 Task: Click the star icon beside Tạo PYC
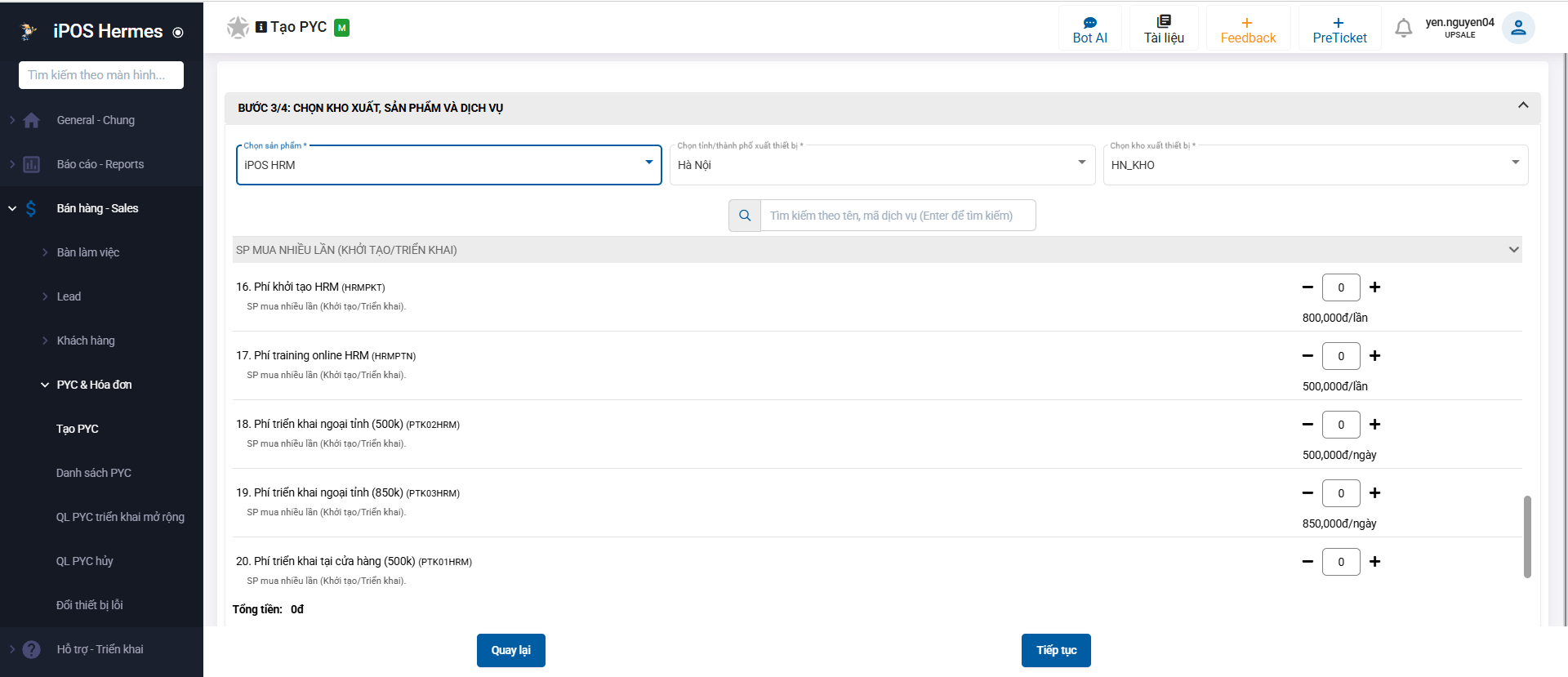(x=238, y=28)
